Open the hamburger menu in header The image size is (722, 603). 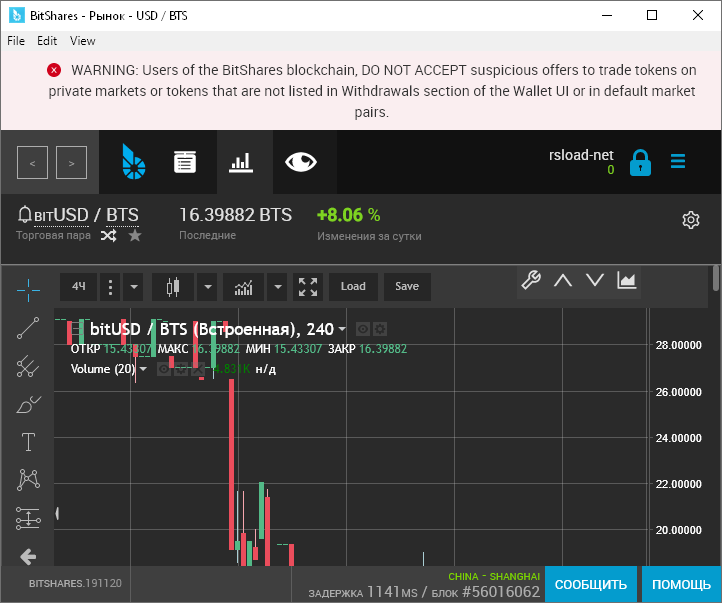[x=678, y=161]
